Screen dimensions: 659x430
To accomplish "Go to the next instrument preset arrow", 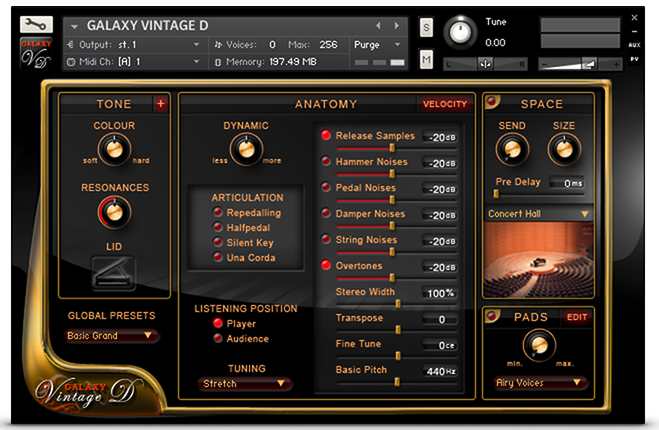I will (x=396, y=26).
